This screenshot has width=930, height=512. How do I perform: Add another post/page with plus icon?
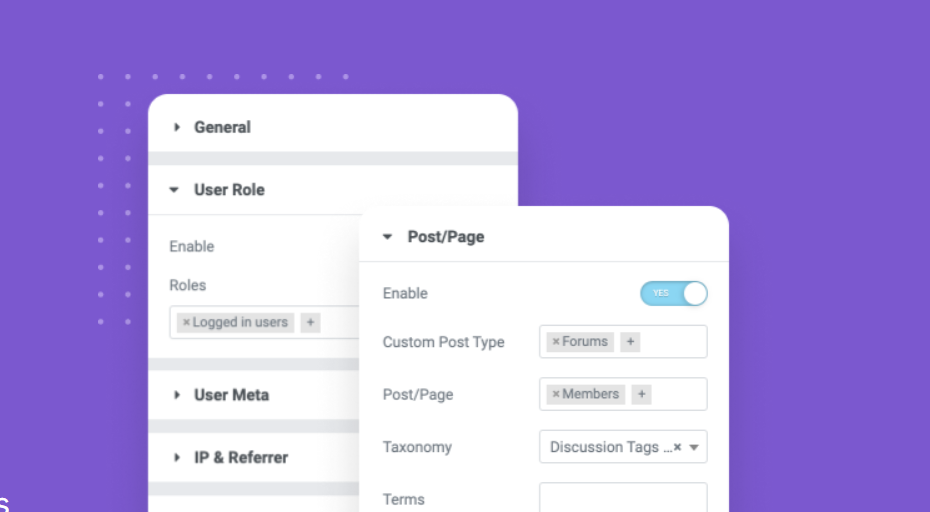642,394
